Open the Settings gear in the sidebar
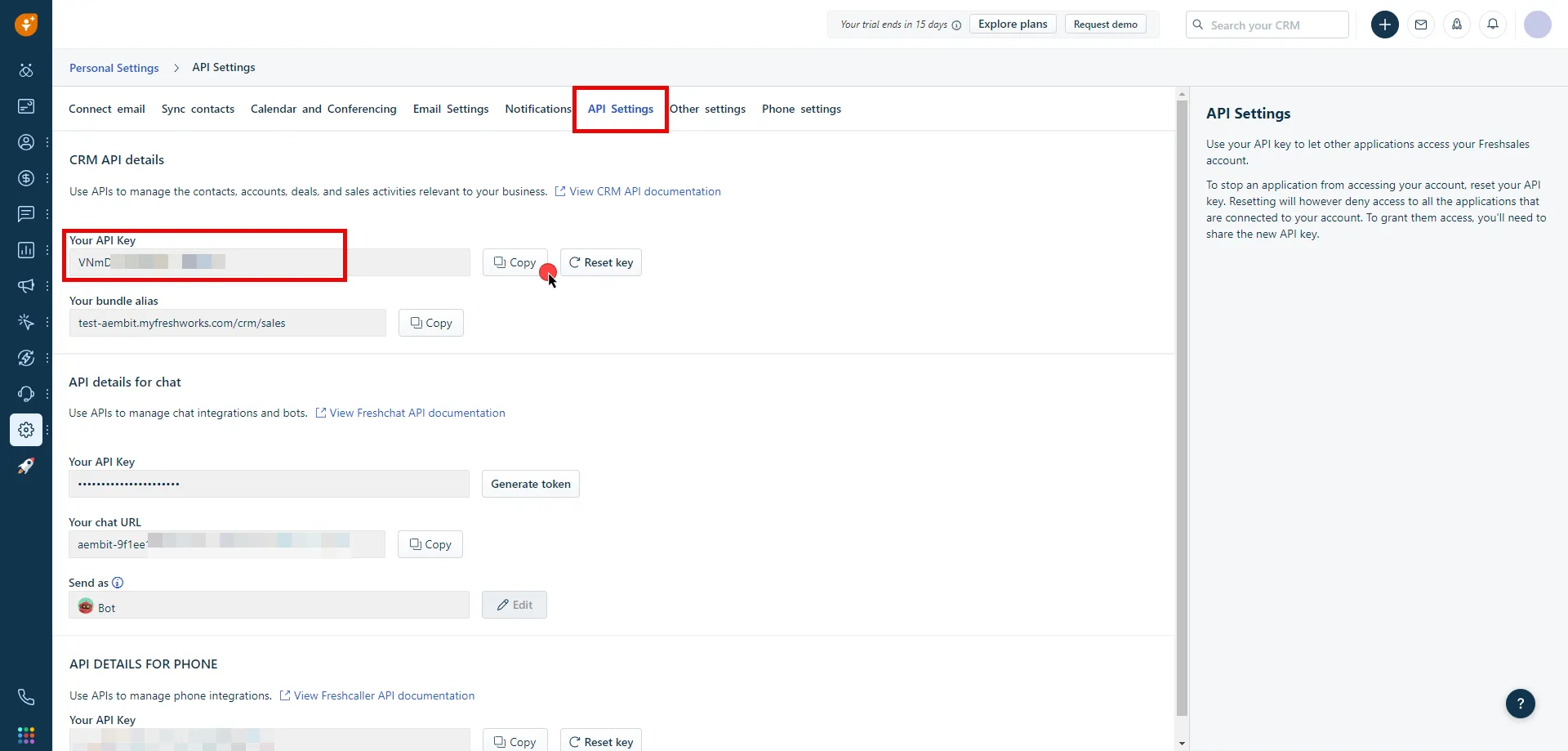This screenshot has width=1568, height=751. (25, 430)
